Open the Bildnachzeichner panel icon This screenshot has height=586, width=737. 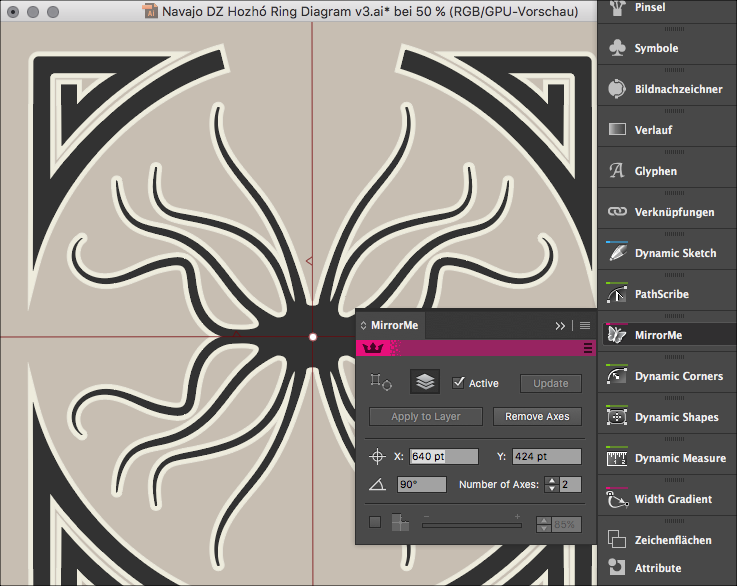[x=617, y=89]
